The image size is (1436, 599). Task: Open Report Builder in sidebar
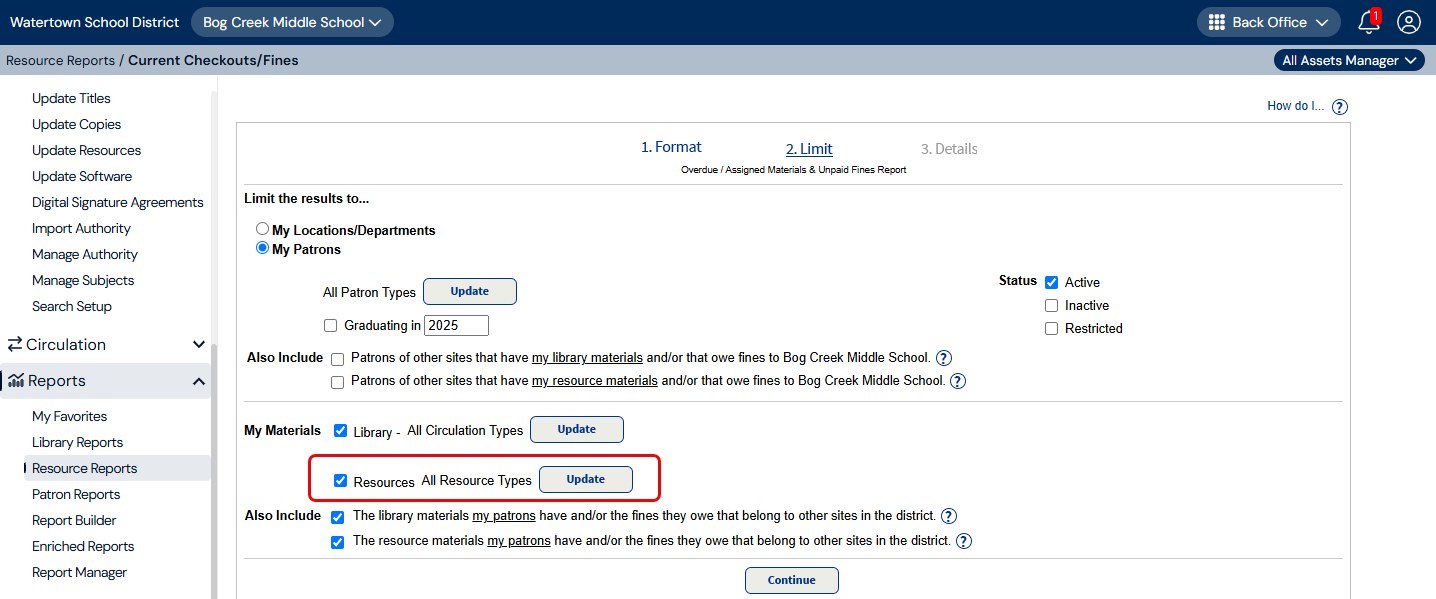tap(74, 520)
